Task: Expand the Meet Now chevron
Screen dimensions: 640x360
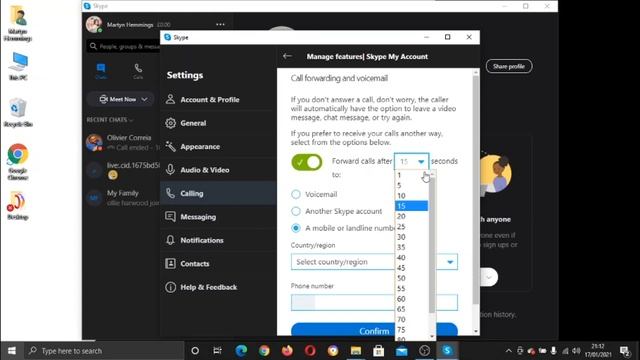Action: (144, 99)
